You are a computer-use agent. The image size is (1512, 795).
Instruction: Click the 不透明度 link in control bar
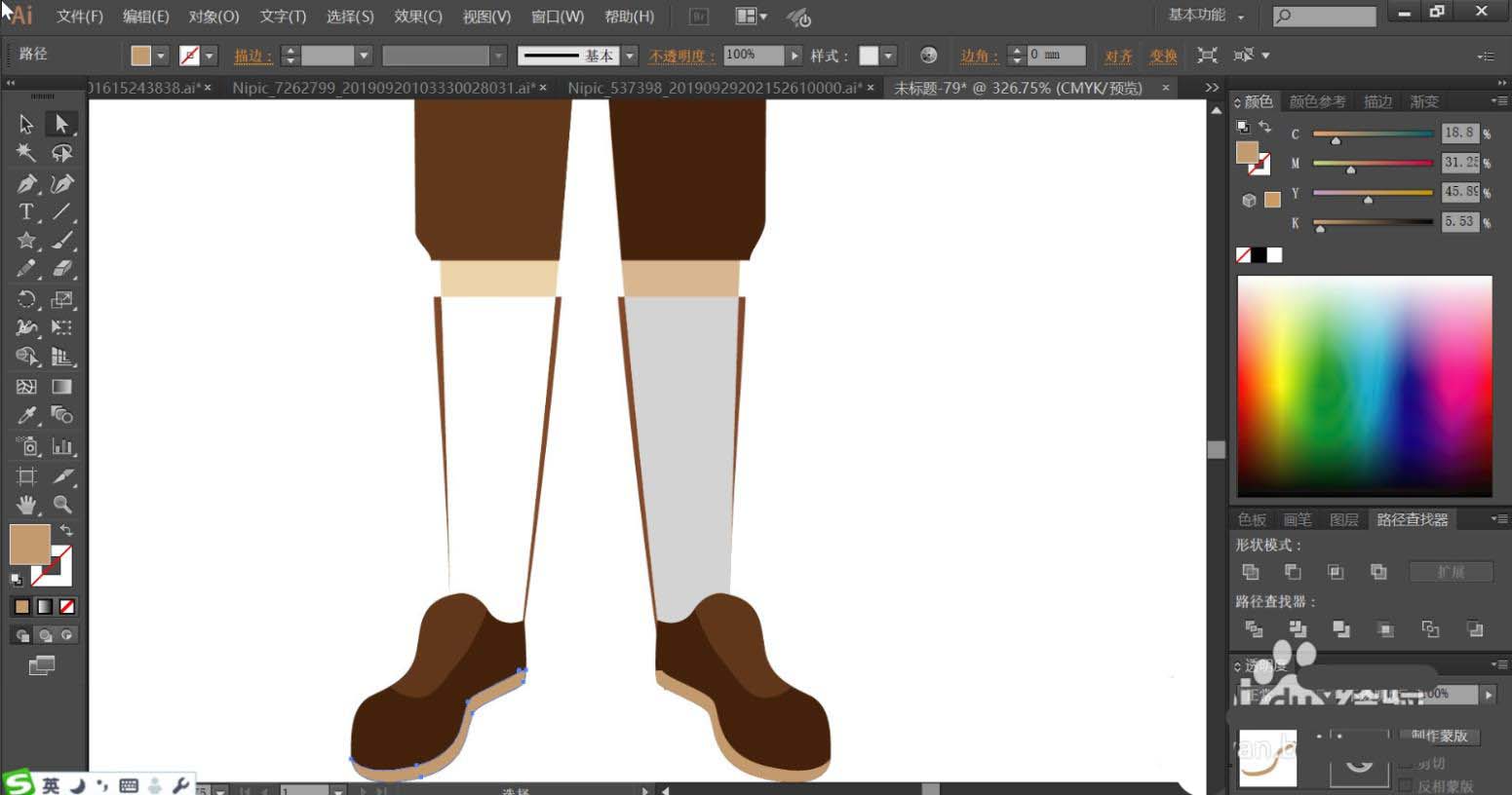pos(681,57)
